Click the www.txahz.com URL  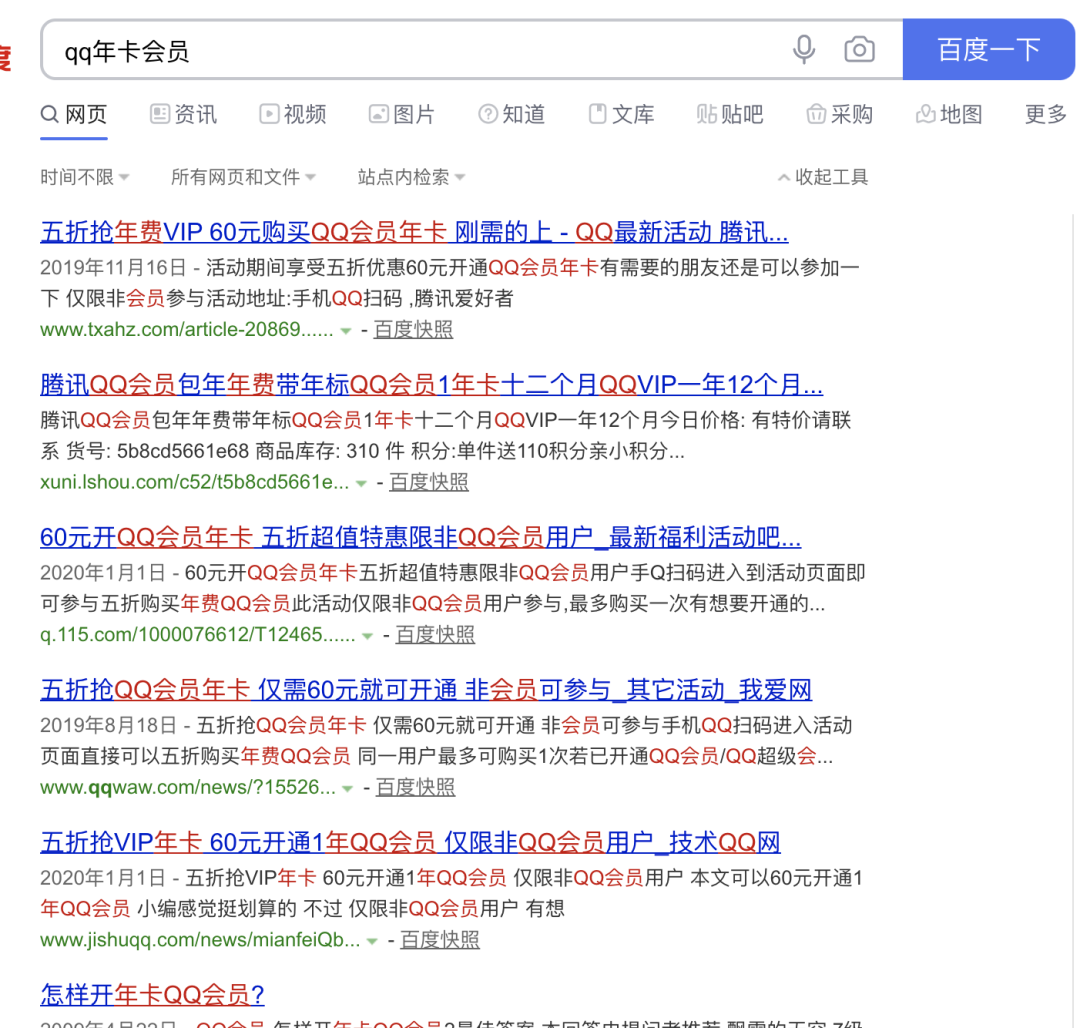(x=187, y=330)
